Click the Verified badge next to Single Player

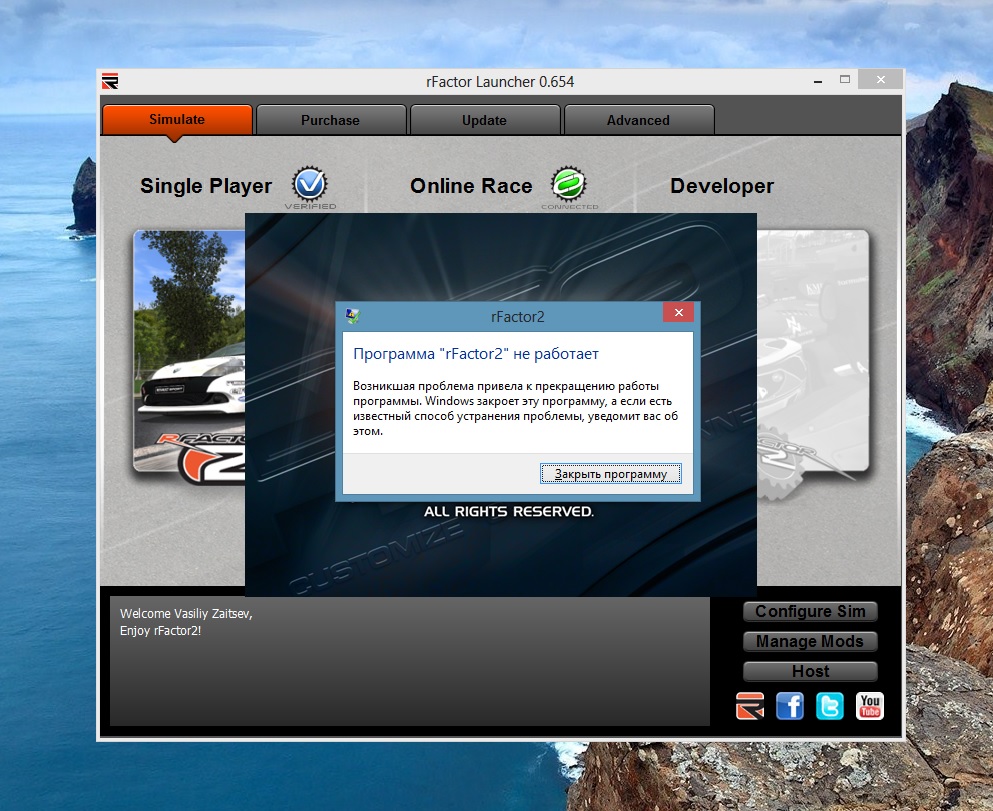pos(310,185)
